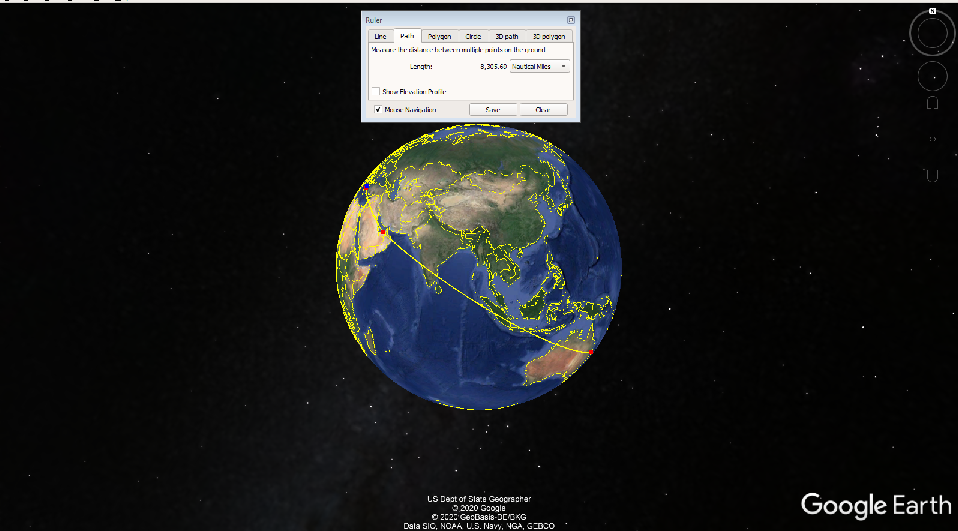Screen dimensions: 958x531
Task: Click the move joystick navigation control
Action: pyautogui.click(x=932, y=77)
